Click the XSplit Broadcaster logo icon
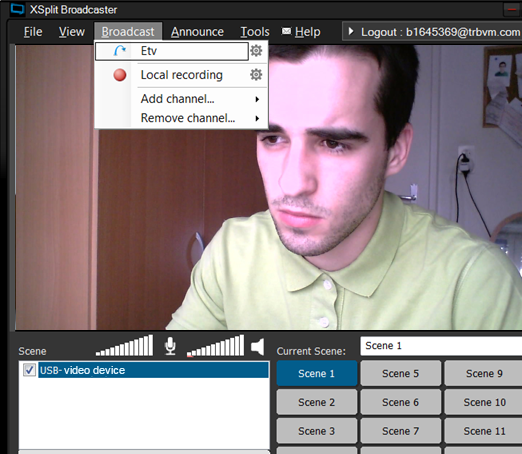Image resolution: width=522 pixels, height=454 pixels. click(x=17, y=9)
